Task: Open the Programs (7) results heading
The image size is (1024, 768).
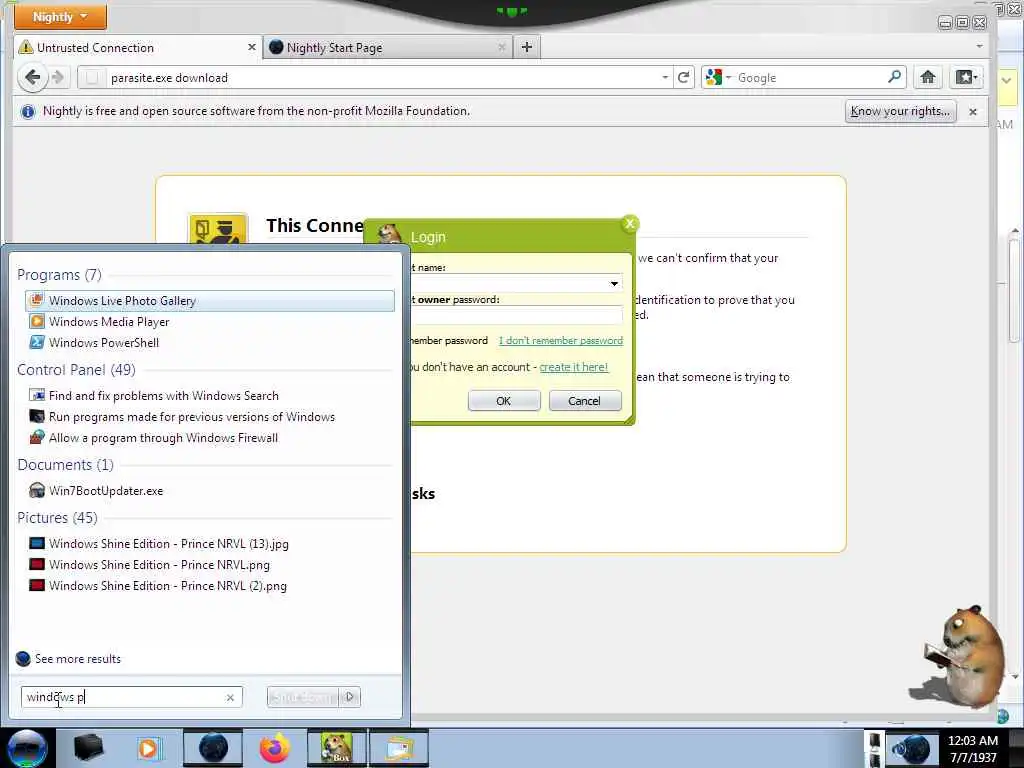Action: coord(59,274)
